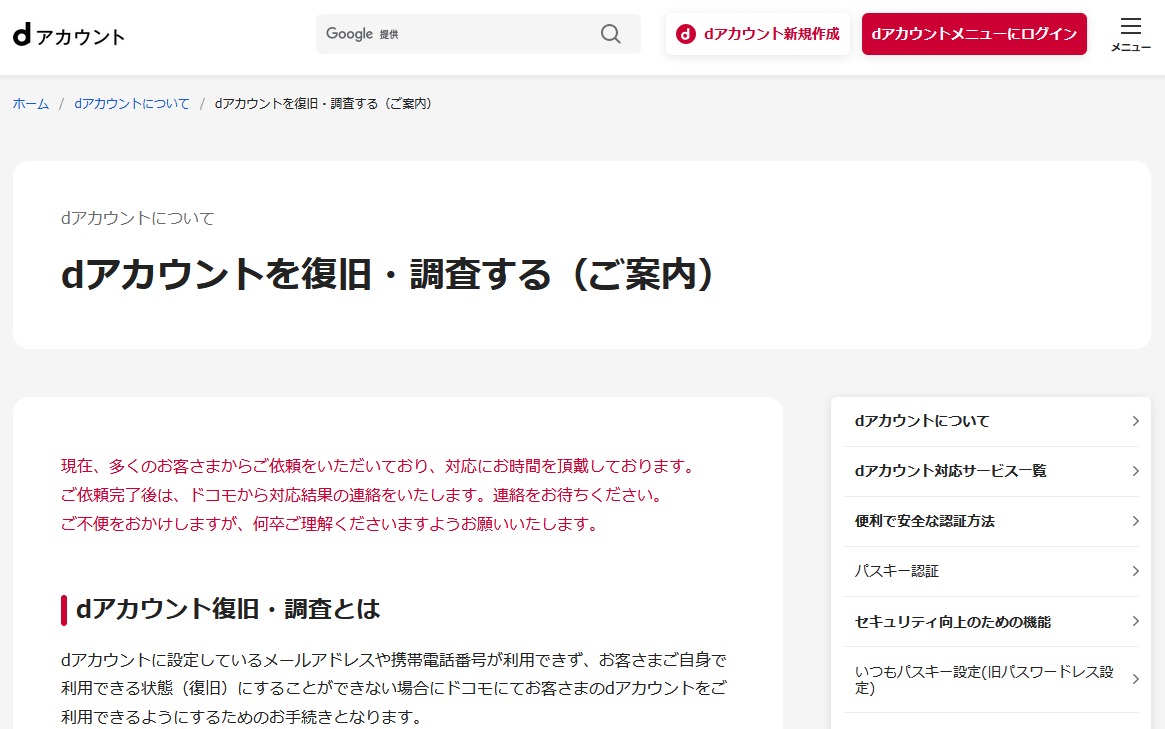
Task: Open the いつもパスキー設定 sidebar item
Action: [x=990, y=679]
